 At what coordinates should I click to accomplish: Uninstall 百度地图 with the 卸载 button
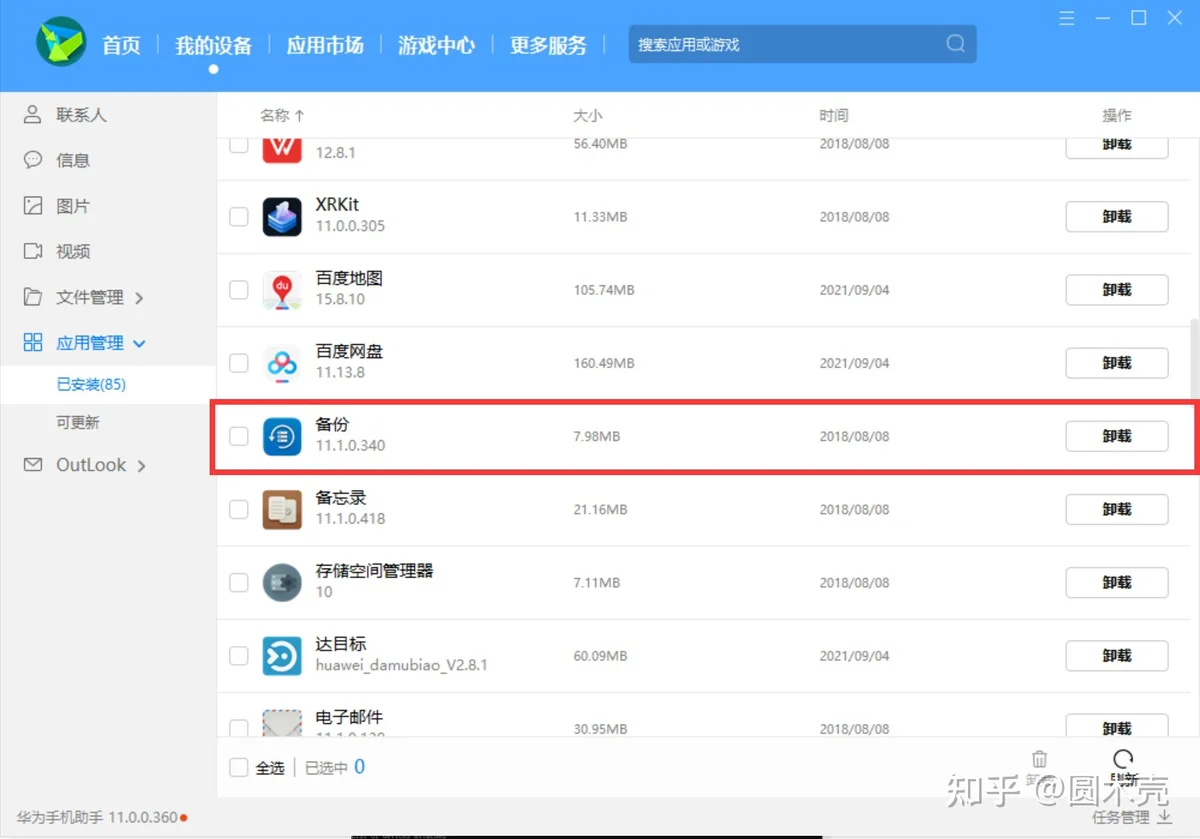[x=1117, y=290]
